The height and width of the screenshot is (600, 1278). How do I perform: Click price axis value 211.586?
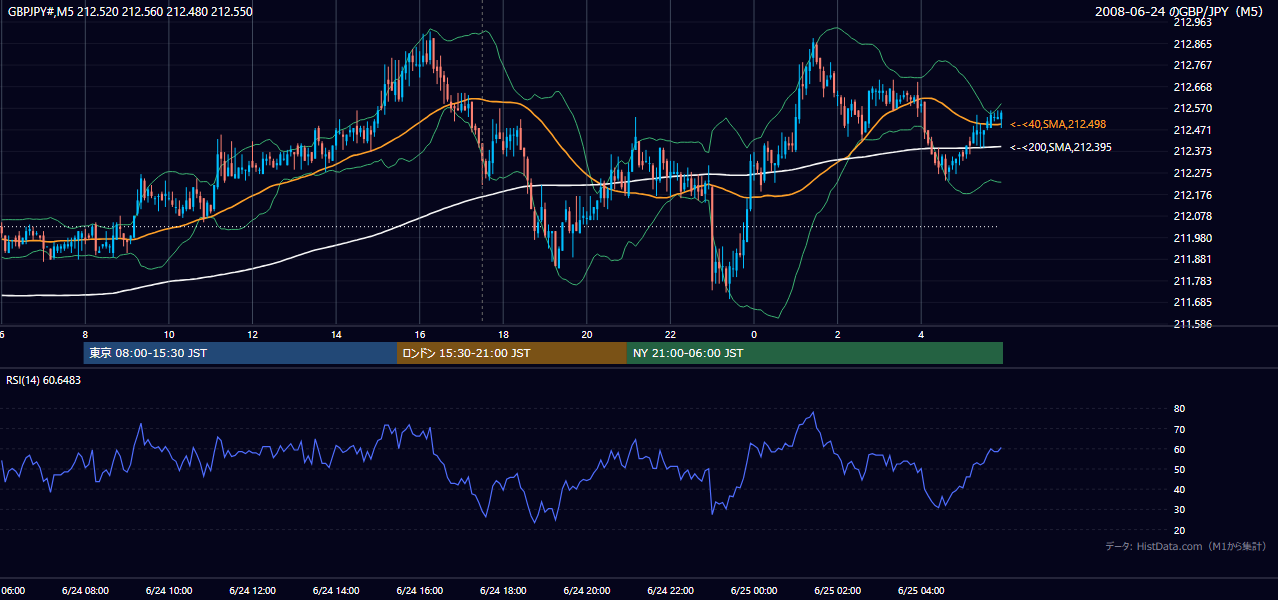point(1192,324)
